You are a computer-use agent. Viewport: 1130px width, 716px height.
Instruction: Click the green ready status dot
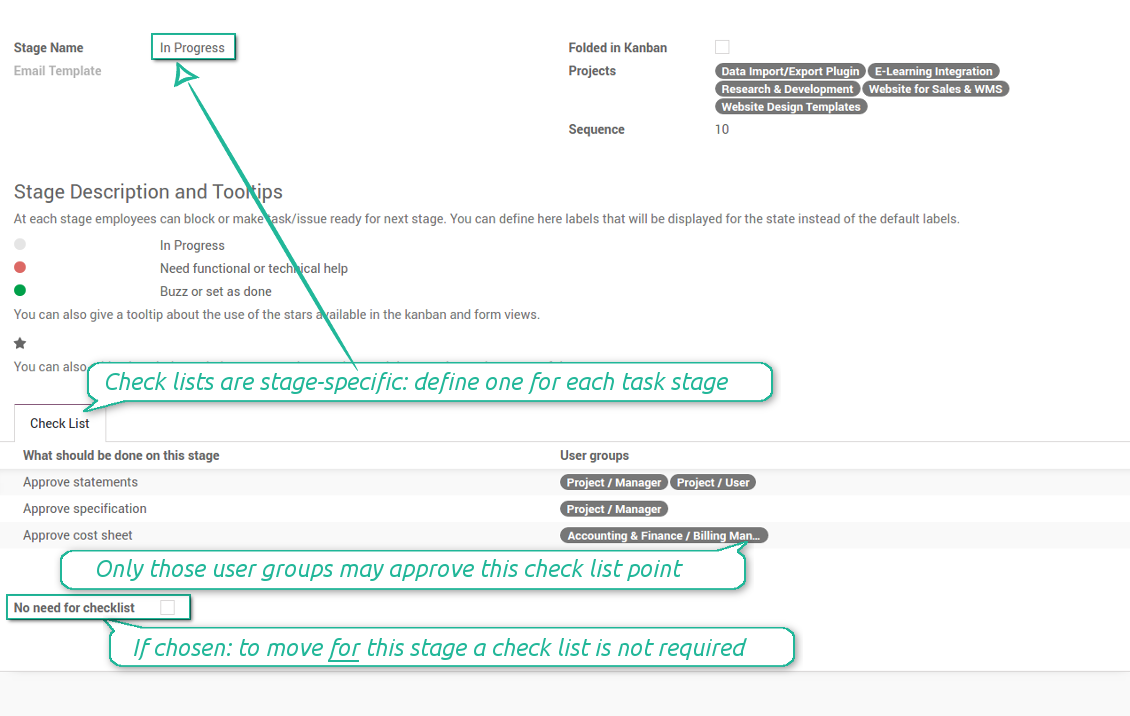[x=20, y=291]
